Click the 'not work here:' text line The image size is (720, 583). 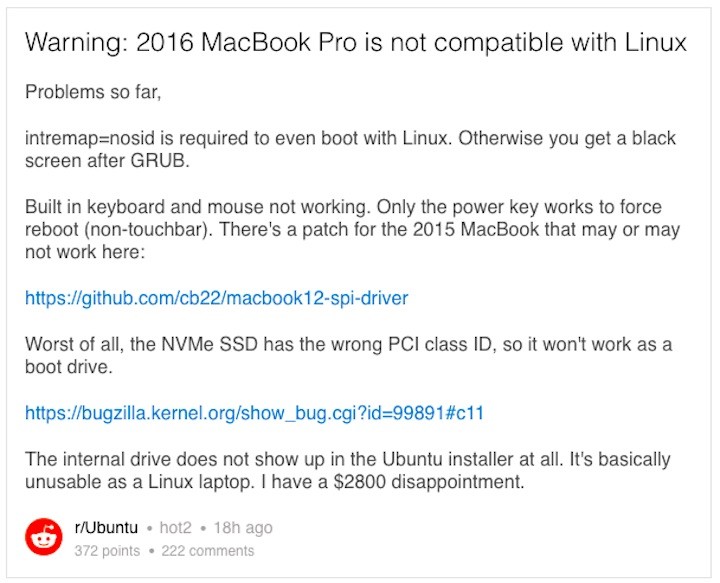[x=85, y=252]
